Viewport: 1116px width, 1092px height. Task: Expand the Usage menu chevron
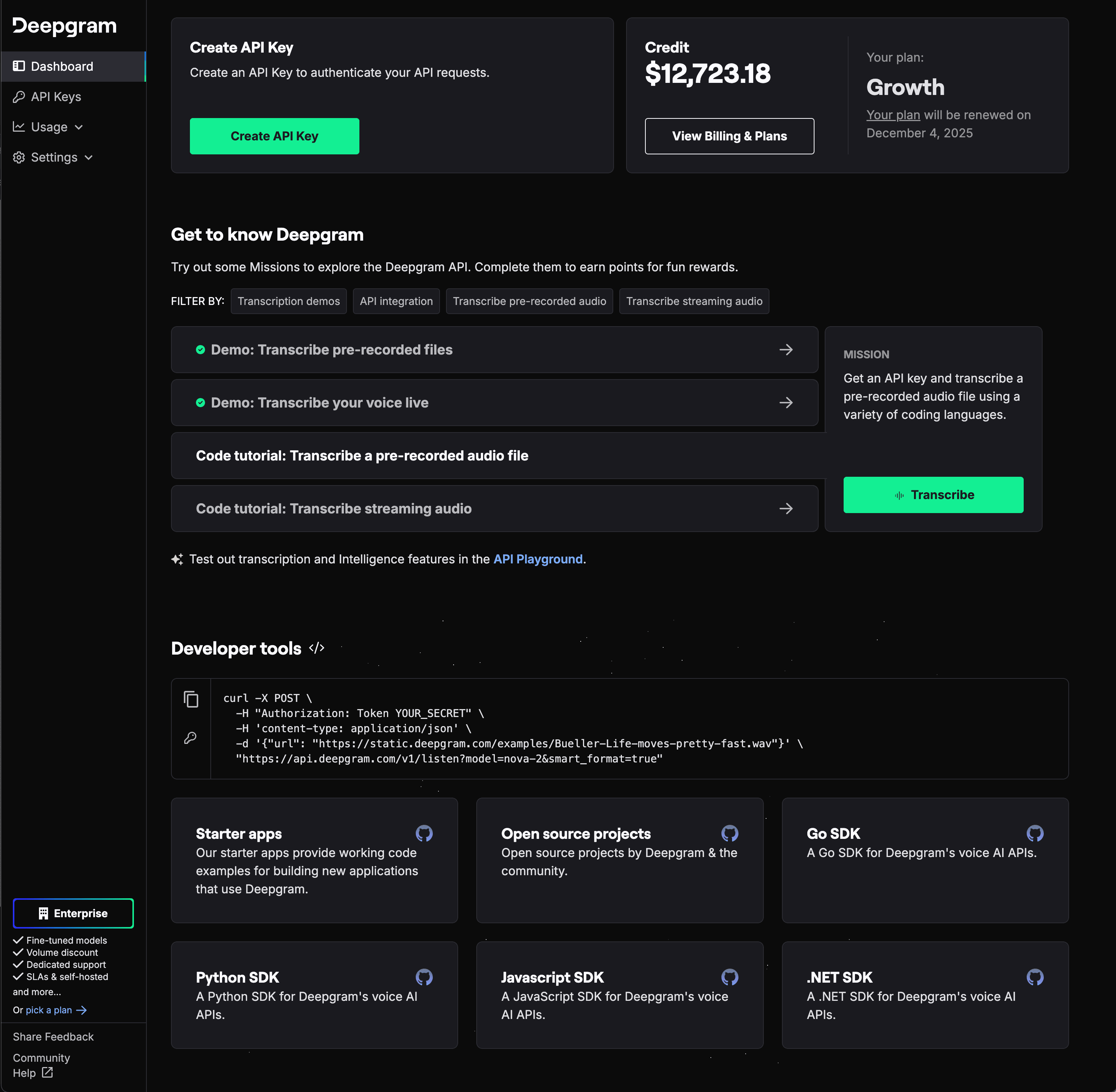coord(79,127)
